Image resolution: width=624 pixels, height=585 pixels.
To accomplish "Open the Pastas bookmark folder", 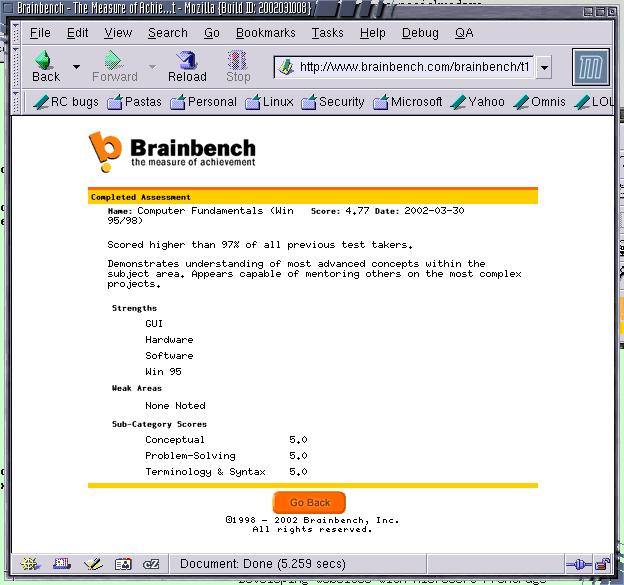I will [x=135, y=102].
